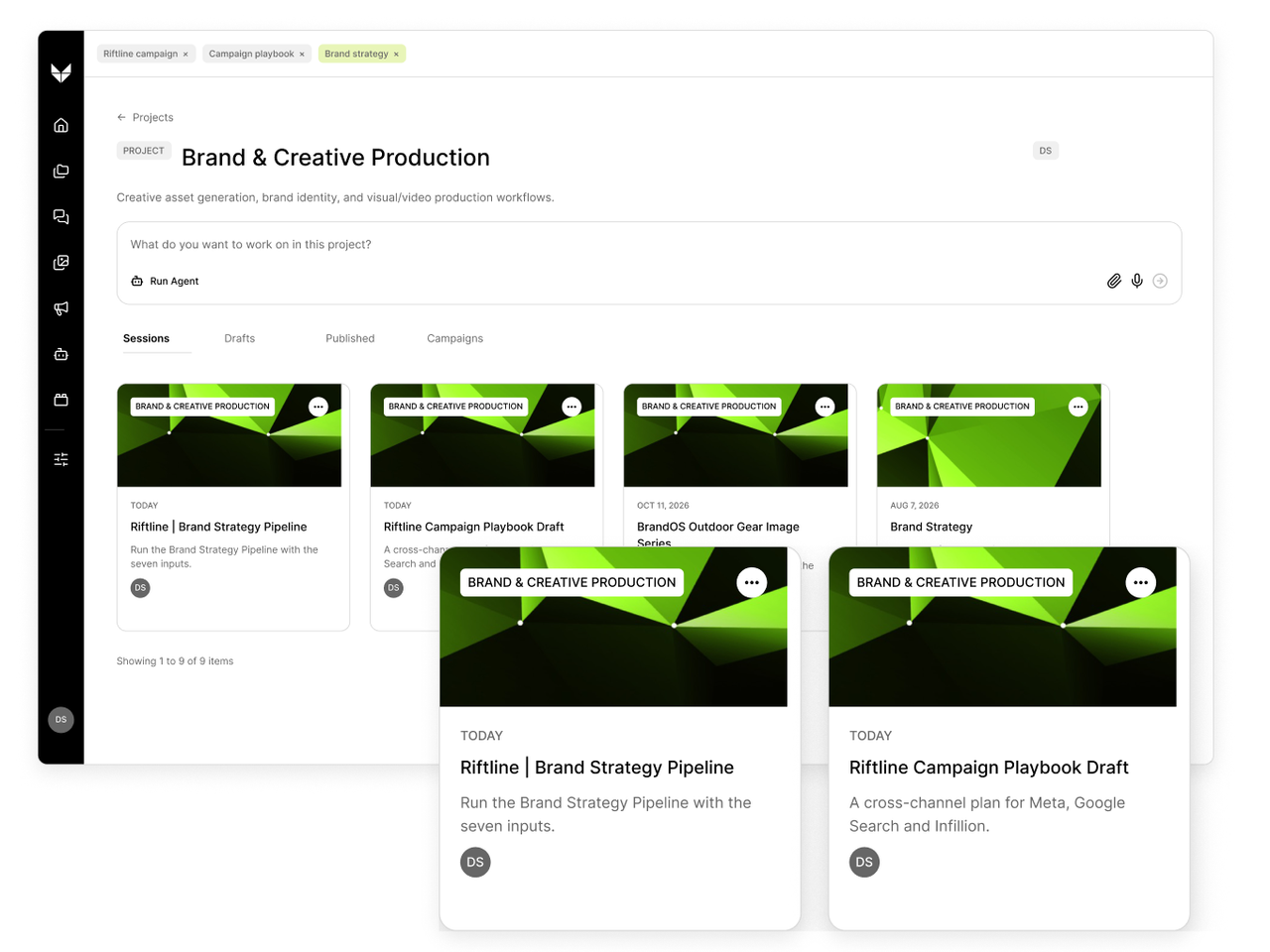Open the enlarged Riftline Campaign Playbook Draft title
1270x952 pixels.
click(x=989, y=768)
